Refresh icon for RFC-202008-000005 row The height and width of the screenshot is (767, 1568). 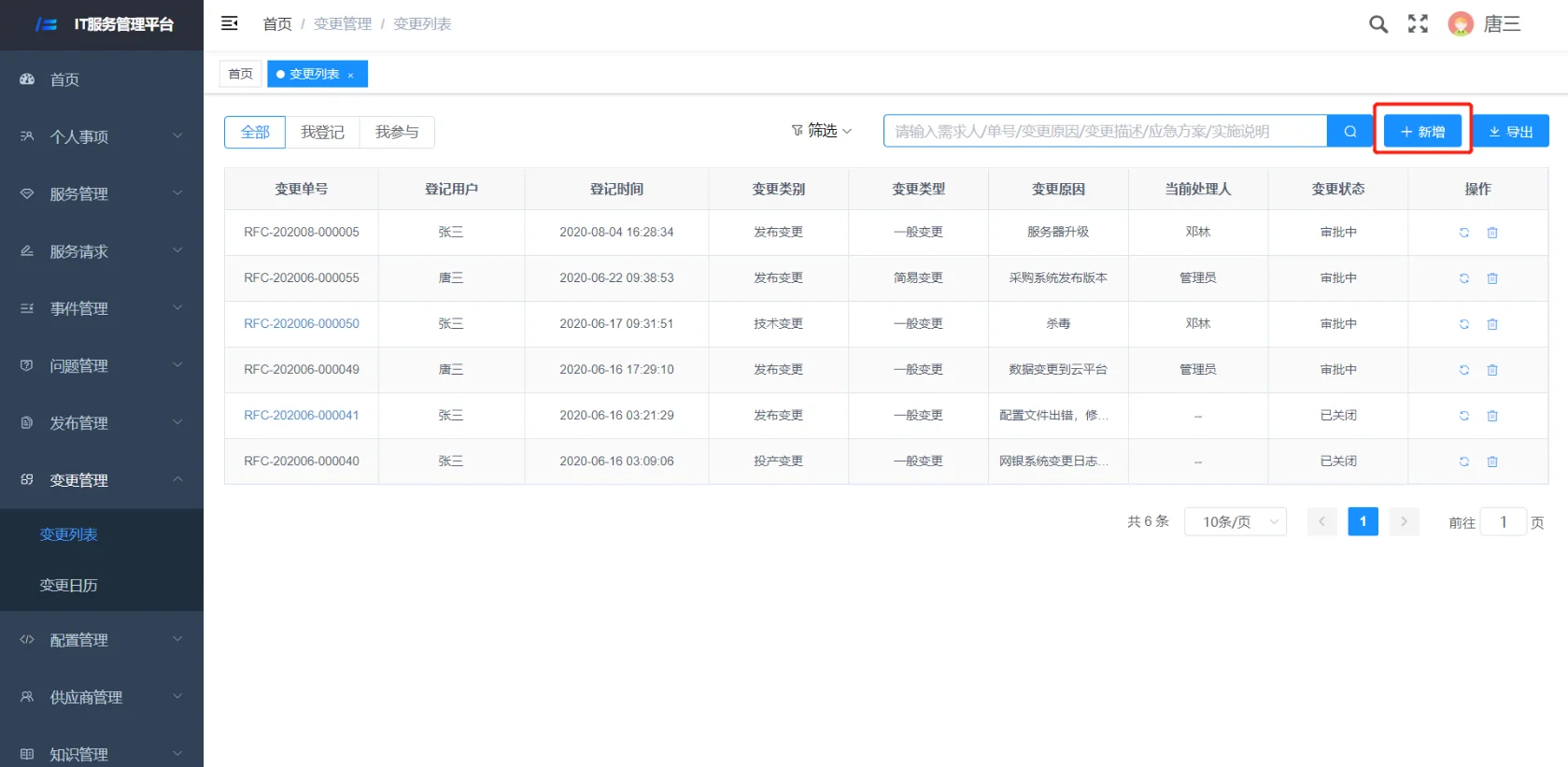(1464, 233)
